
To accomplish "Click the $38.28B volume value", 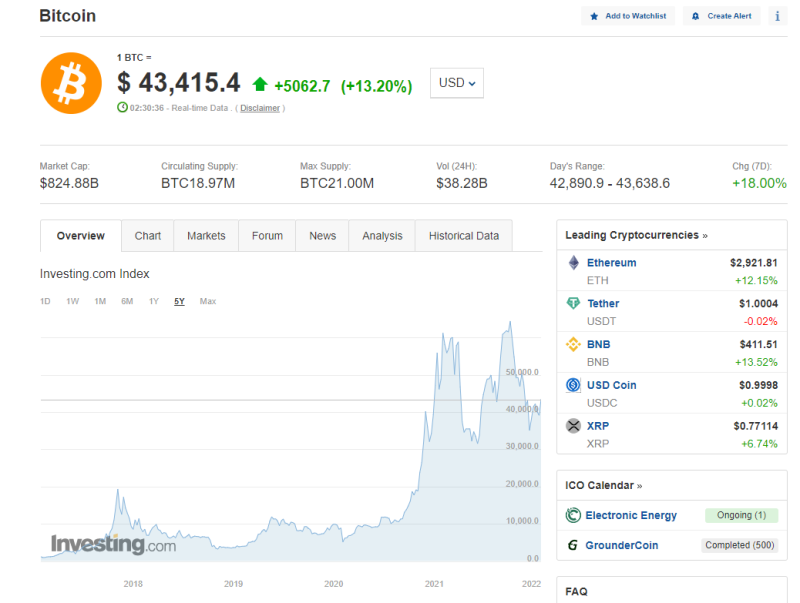I will tap(462, 183).
